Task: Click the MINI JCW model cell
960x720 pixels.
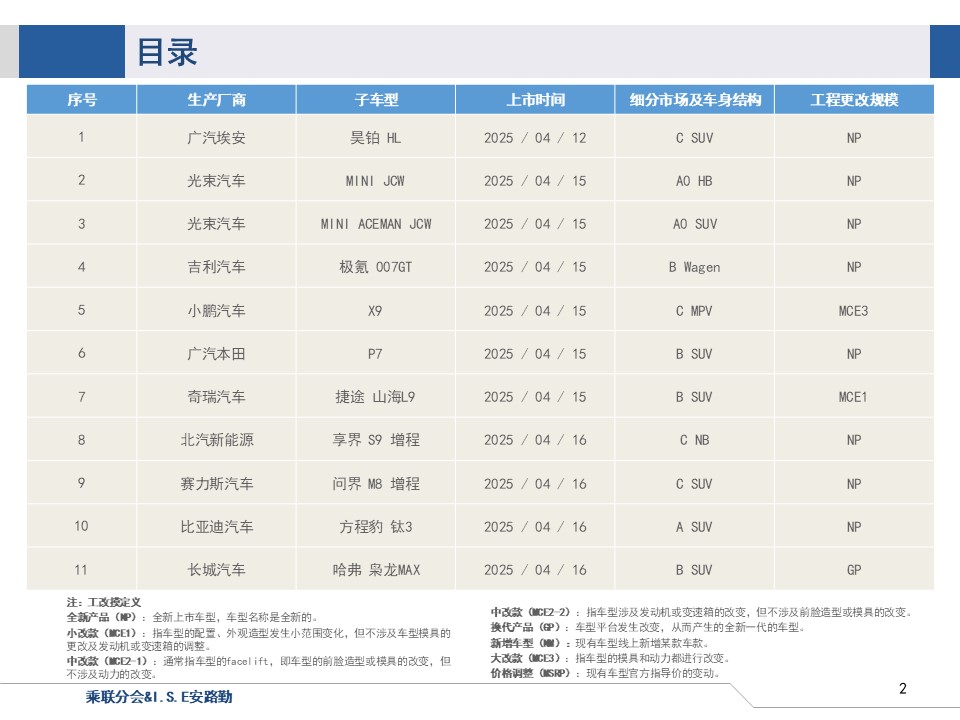Action: pos(375,181)
